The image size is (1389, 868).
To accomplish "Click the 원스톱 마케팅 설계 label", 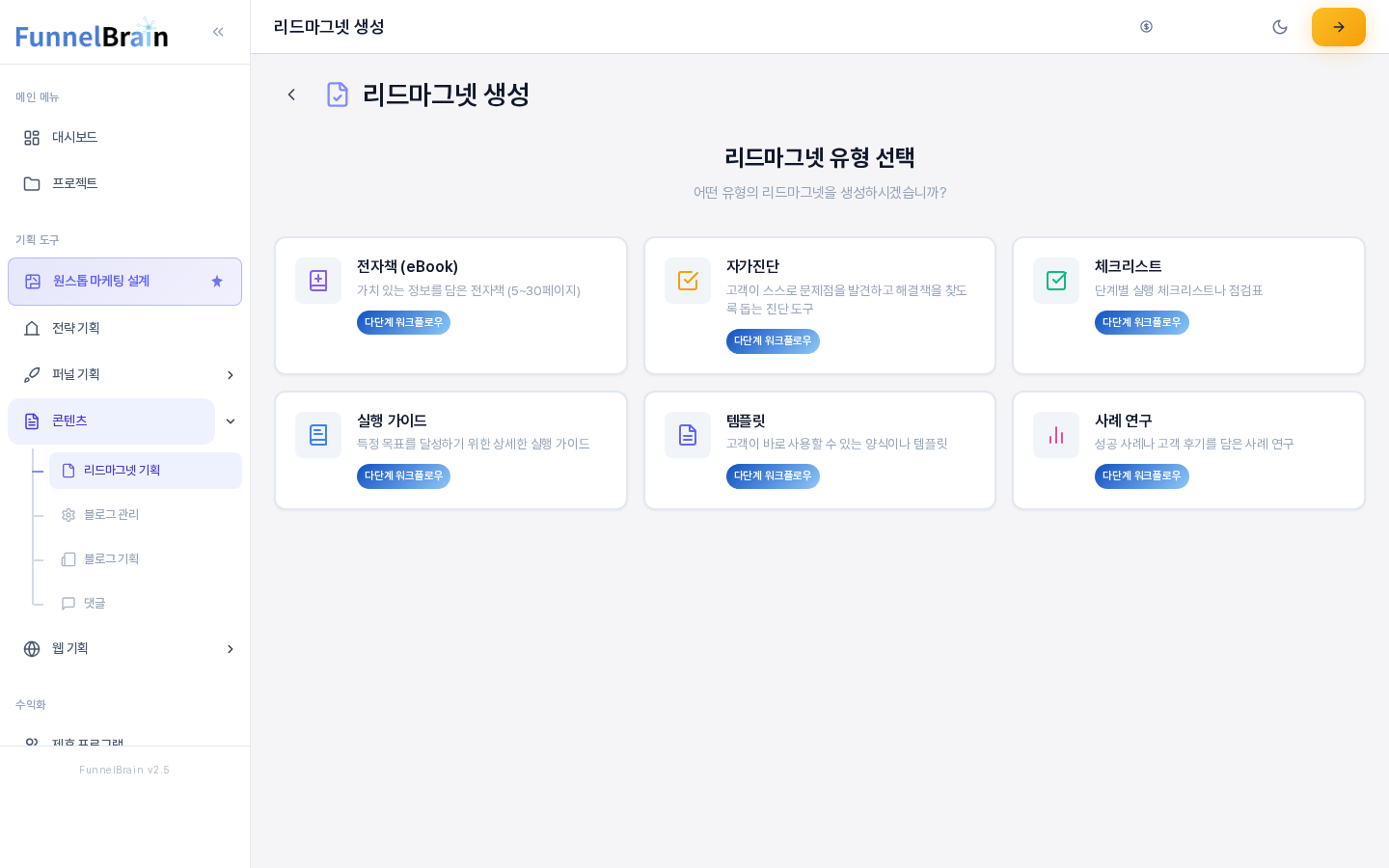I will tap(101, 282).
